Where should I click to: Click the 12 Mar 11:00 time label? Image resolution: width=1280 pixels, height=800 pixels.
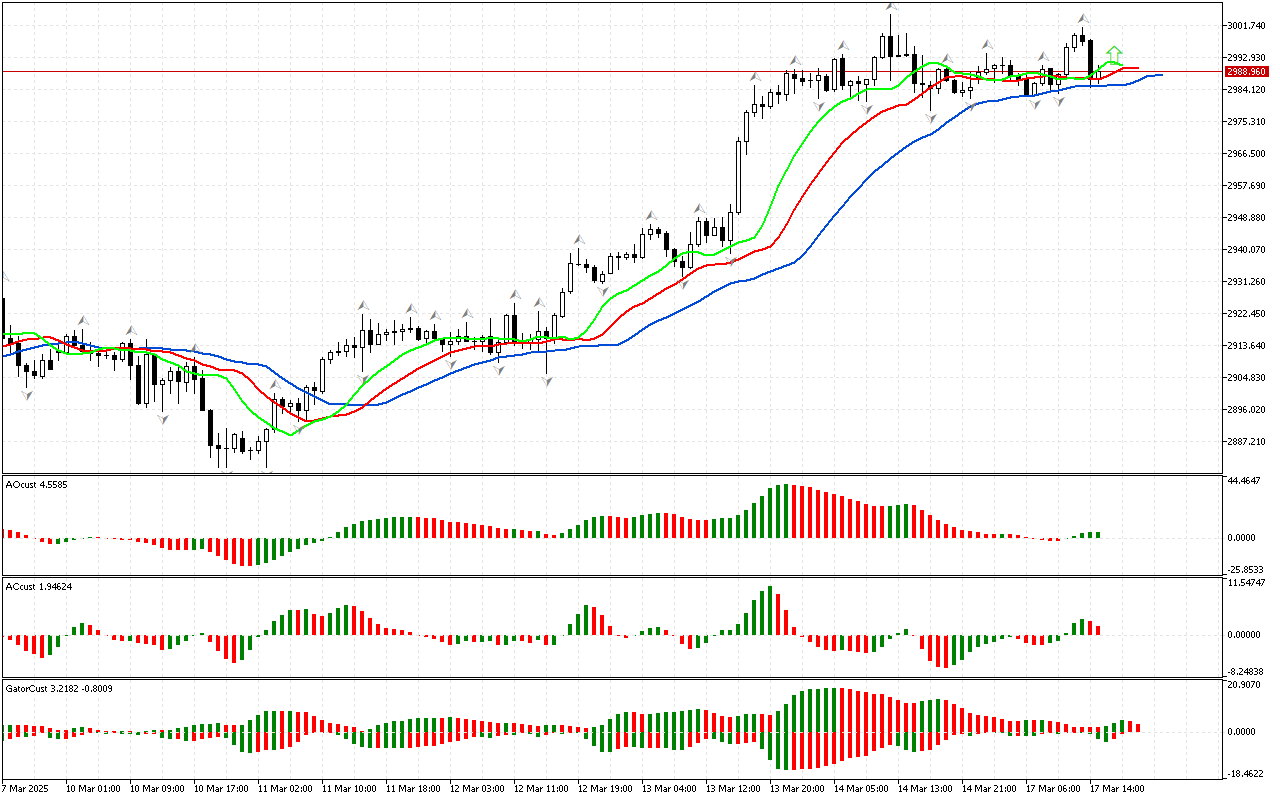(541, 788)
